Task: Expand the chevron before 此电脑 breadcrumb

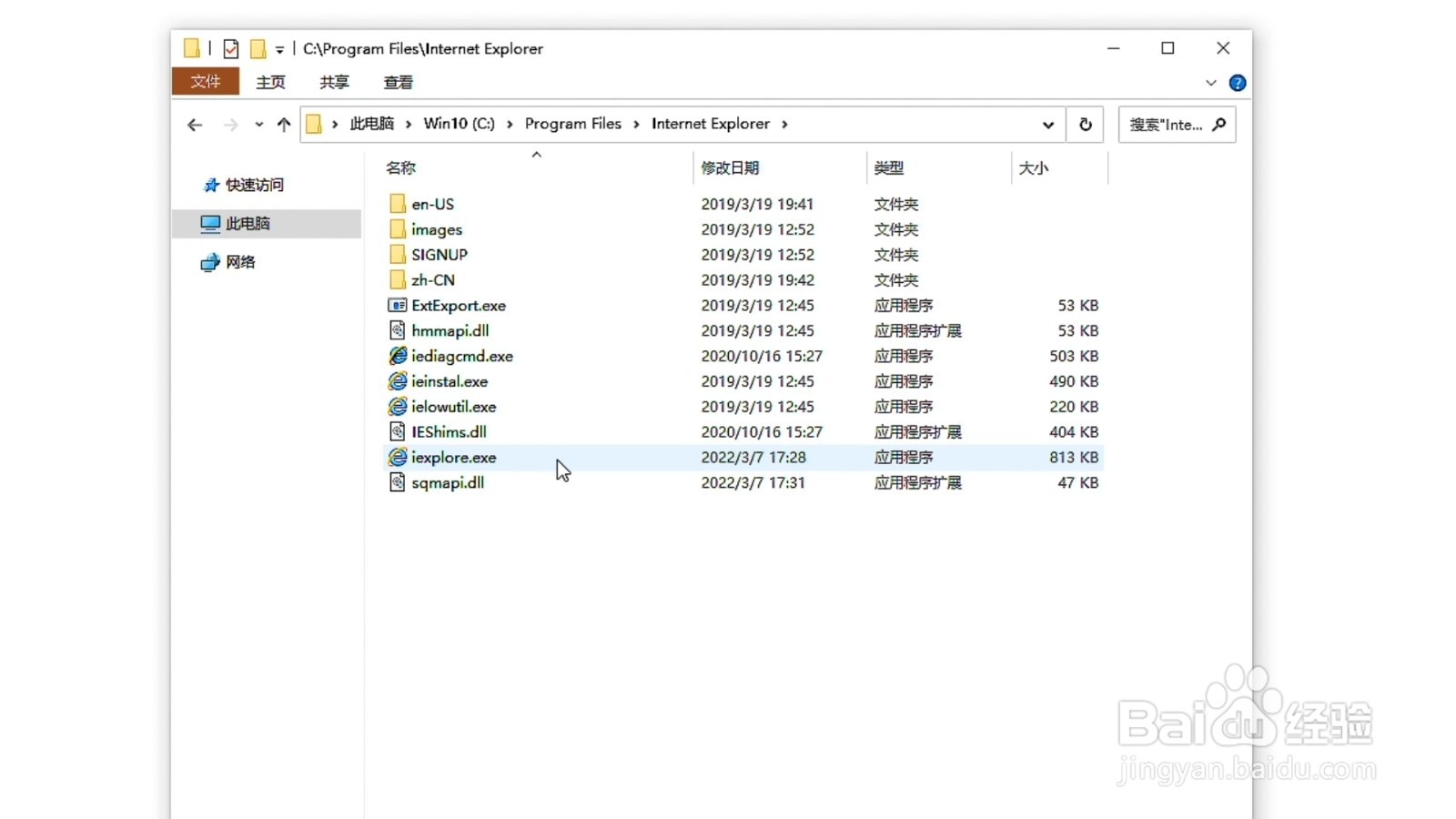Action: (335, 124)
